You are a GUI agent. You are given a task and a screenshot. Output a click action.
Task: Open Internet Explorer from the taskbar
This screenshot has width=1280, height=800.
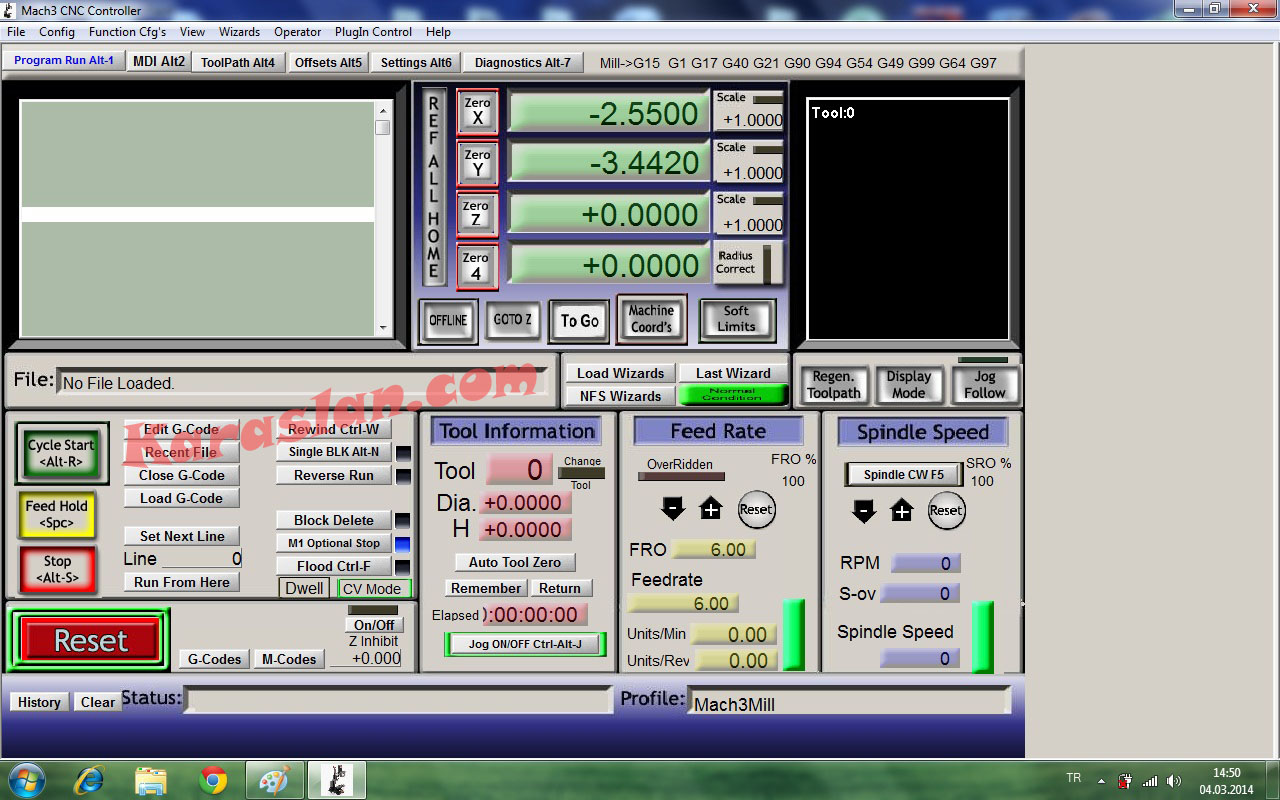(x=90, y=780)
